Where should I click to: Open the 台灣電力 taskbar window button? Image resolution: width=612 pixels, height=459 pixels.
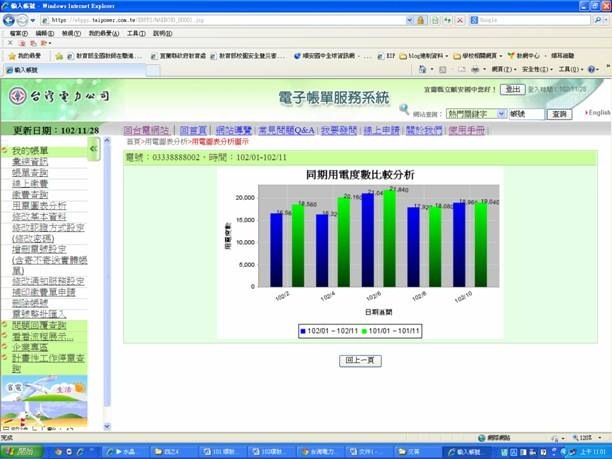coord(320,452)
